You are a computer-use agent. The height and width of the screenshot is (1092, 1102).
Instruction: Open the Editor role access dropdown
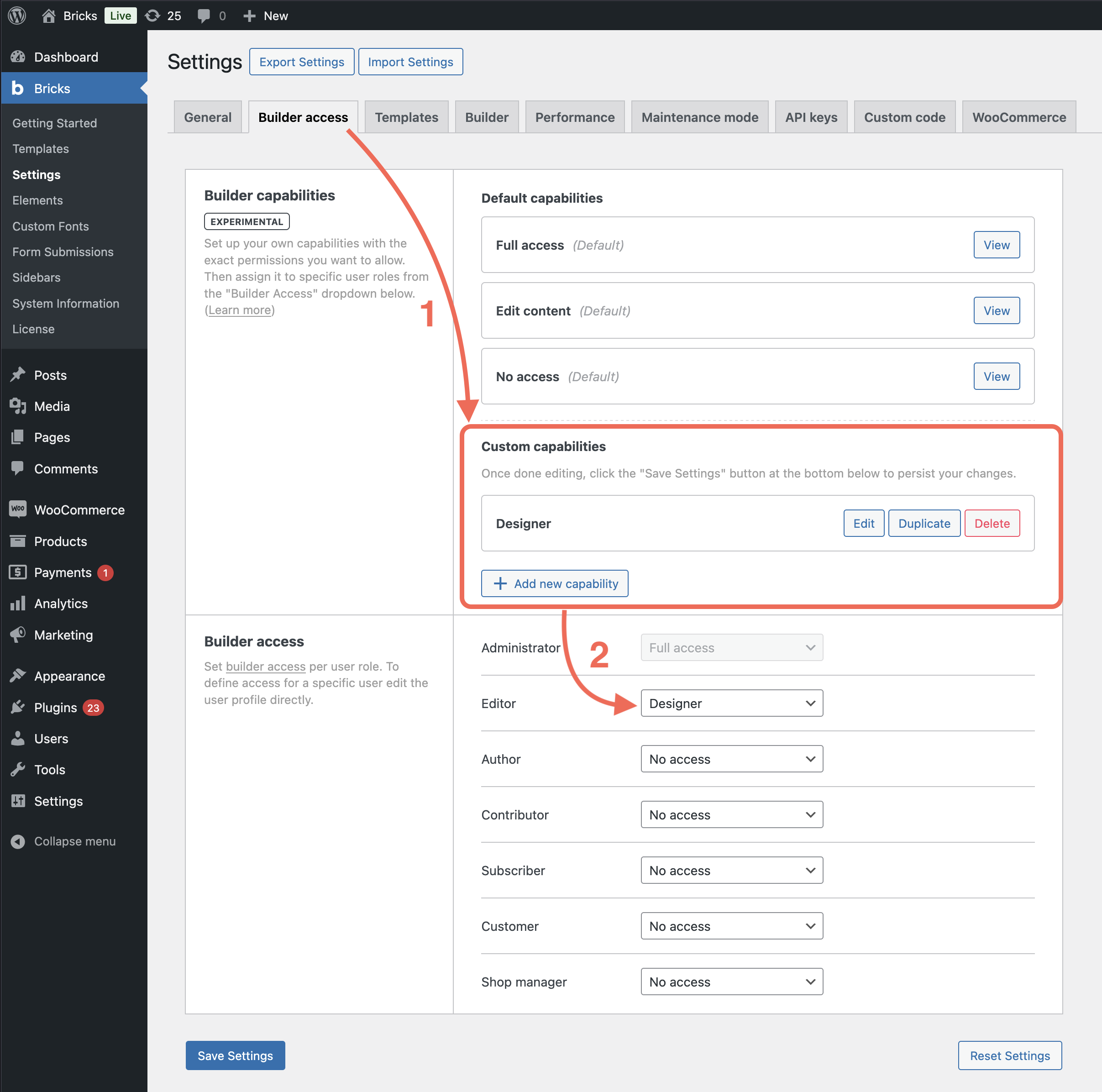[731, 703]
